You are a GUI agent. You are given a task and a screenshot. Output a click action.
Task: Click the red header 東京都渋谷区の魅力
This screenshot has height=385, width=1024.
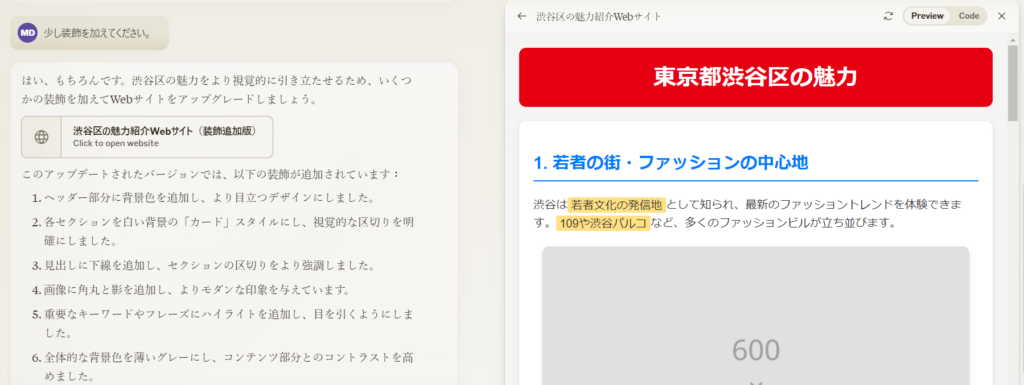(756, 77)
